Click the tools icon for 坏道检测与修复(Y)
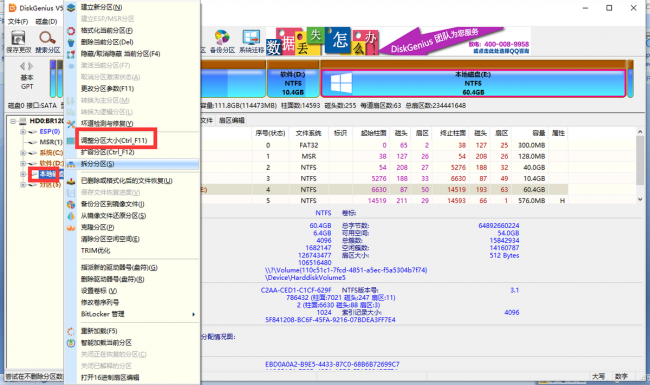The width and height of the screenshot is (650, 385). click(71, 123)
